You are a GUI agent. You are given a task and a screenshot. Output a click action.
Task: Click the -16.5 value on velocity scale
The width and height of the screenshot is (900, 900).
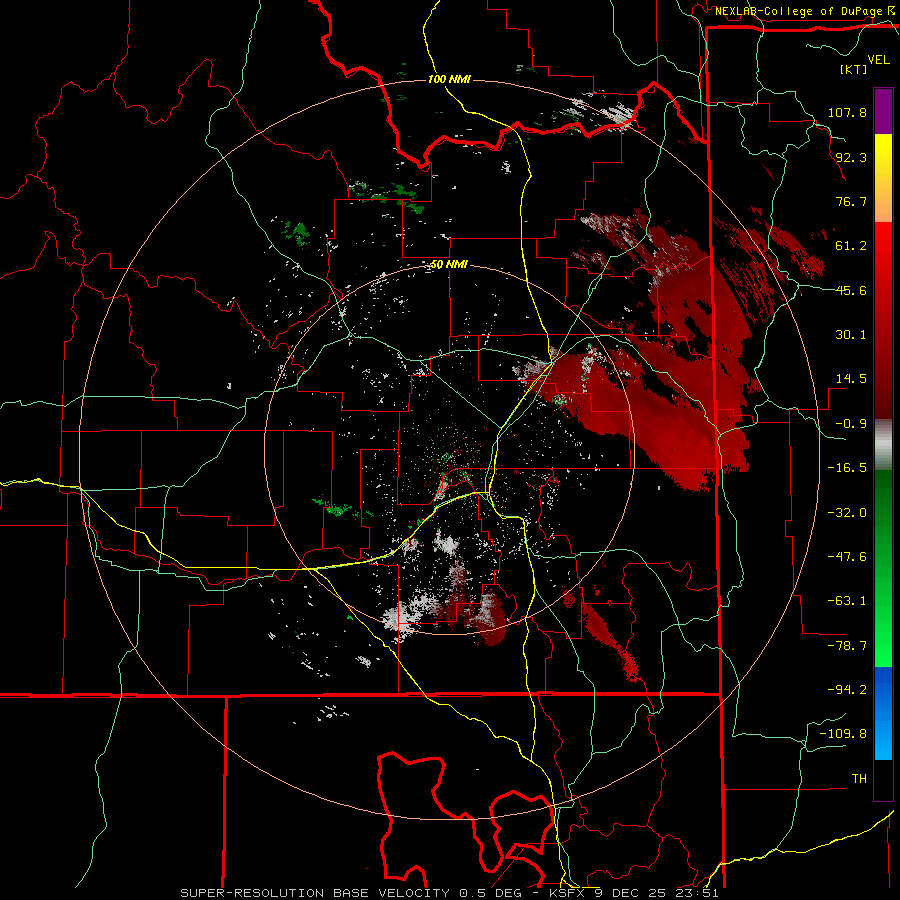pos(847,468)
